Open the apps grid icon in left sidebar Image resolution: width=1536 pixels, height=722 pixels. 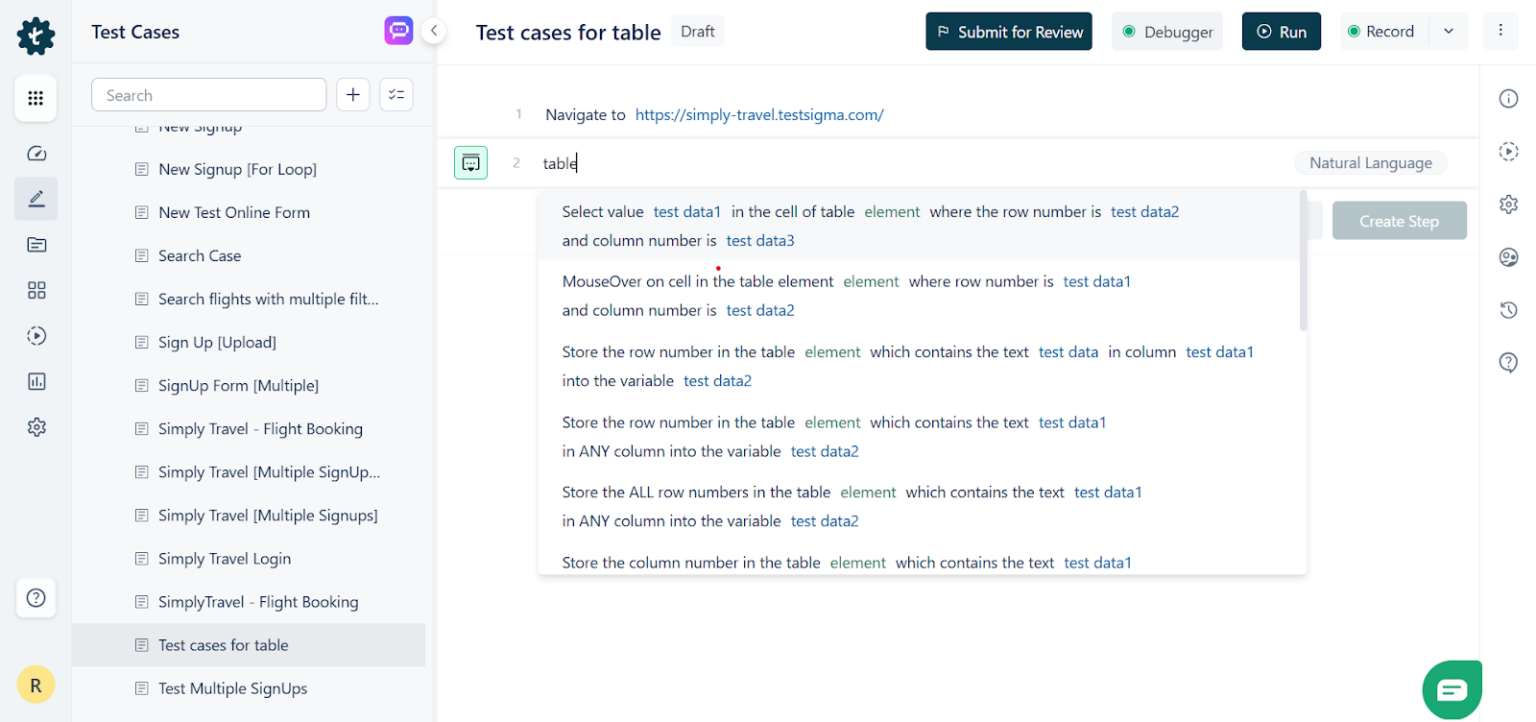coord(36,98)
